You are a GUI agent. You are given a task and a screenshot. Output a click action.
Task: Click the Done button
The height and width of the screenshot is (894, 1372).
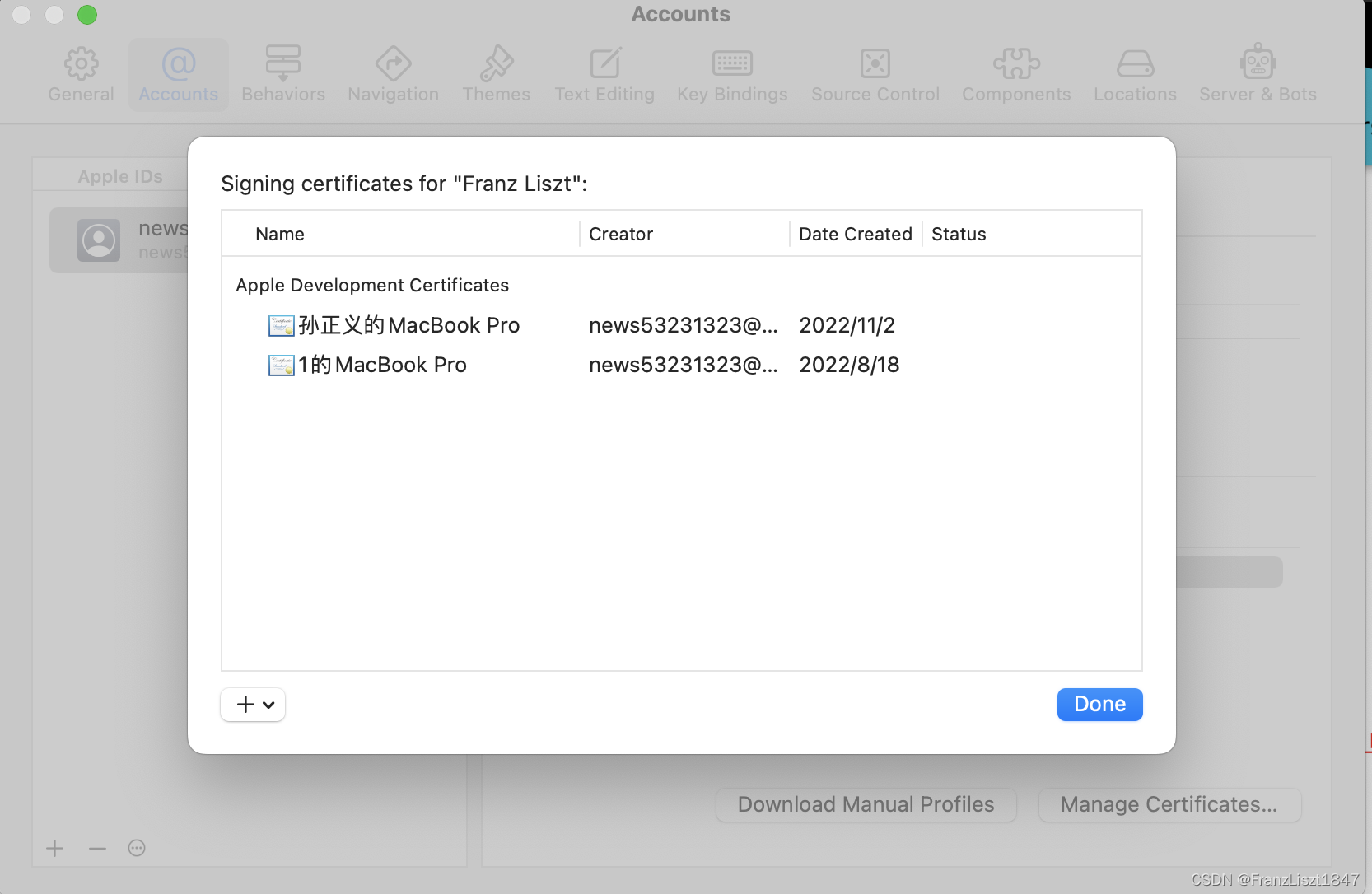pos(1099,705)
